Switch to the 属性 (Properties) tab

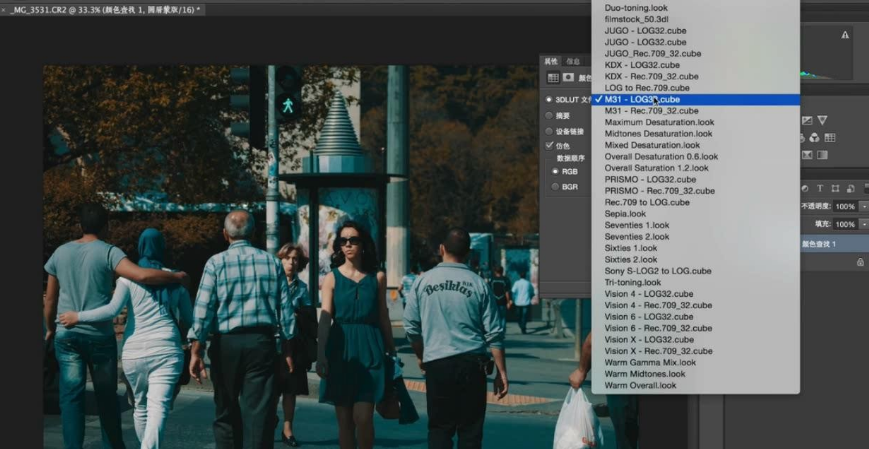tap(551, 62)
